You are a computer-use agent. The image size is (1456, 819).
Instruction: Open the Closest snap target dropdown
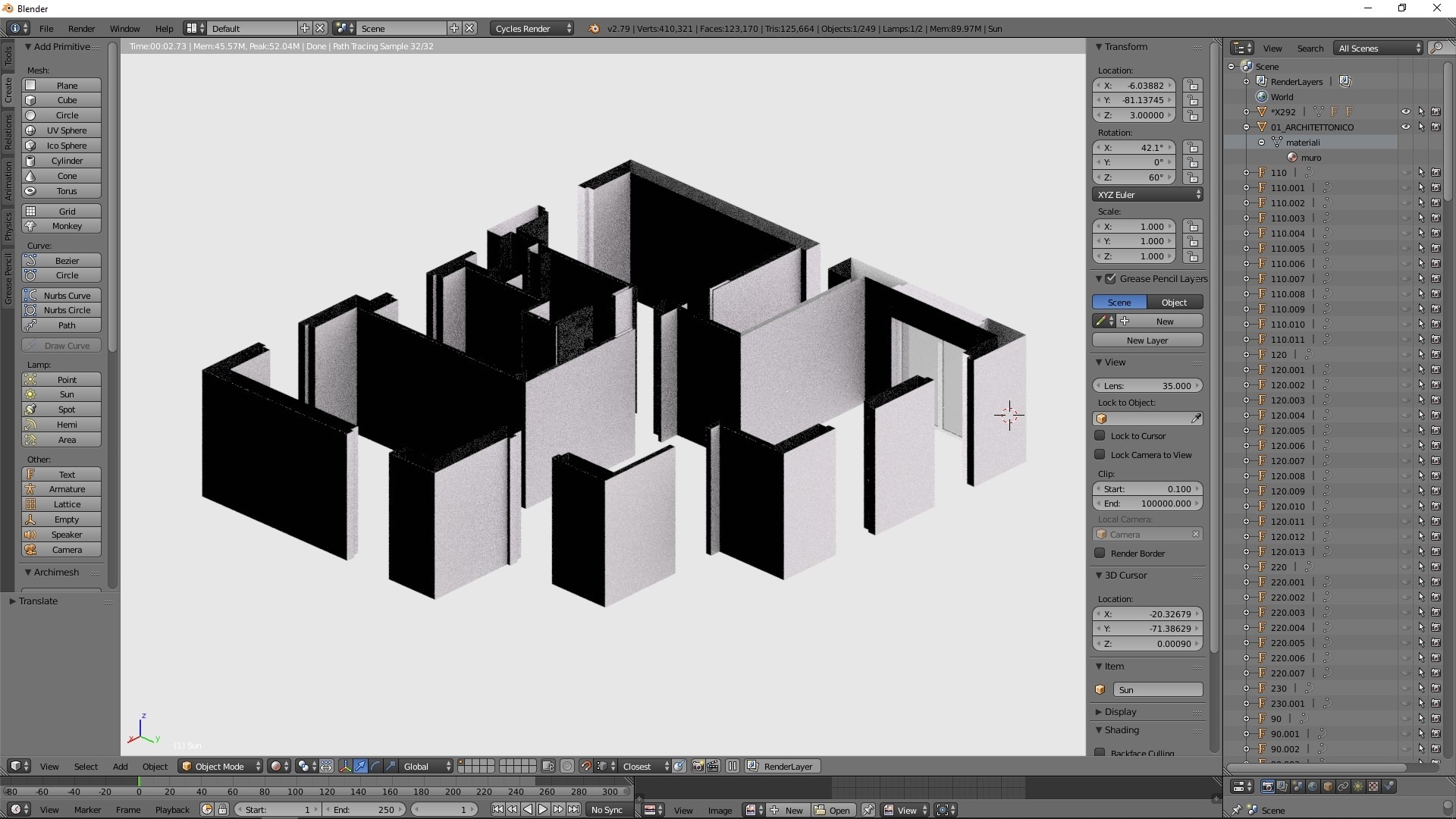645,767
